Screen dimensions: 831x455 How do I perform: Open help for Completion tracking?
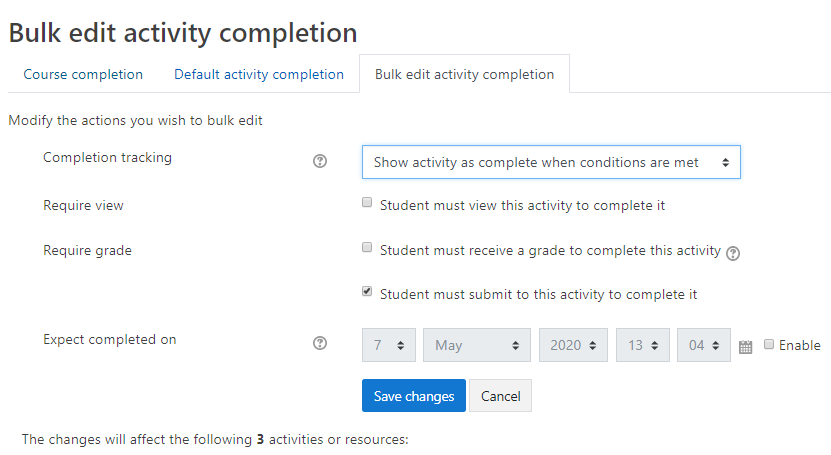pyautogui.click(x=320, y=161)
